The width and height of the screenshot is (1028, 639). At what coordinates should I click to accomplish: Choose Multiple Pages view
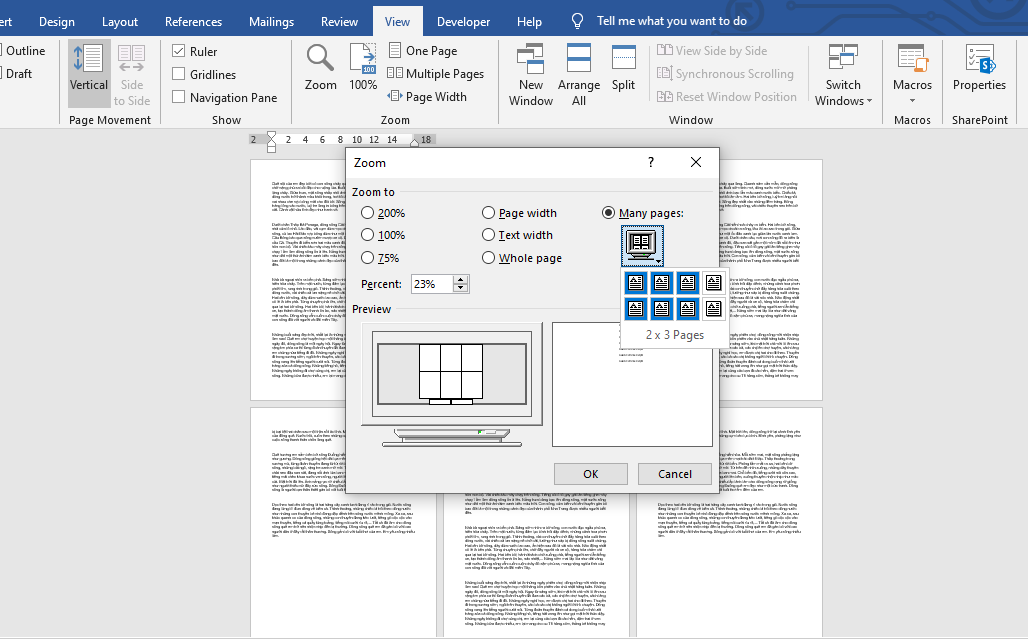pyautogui.click(x=436, y=73)
